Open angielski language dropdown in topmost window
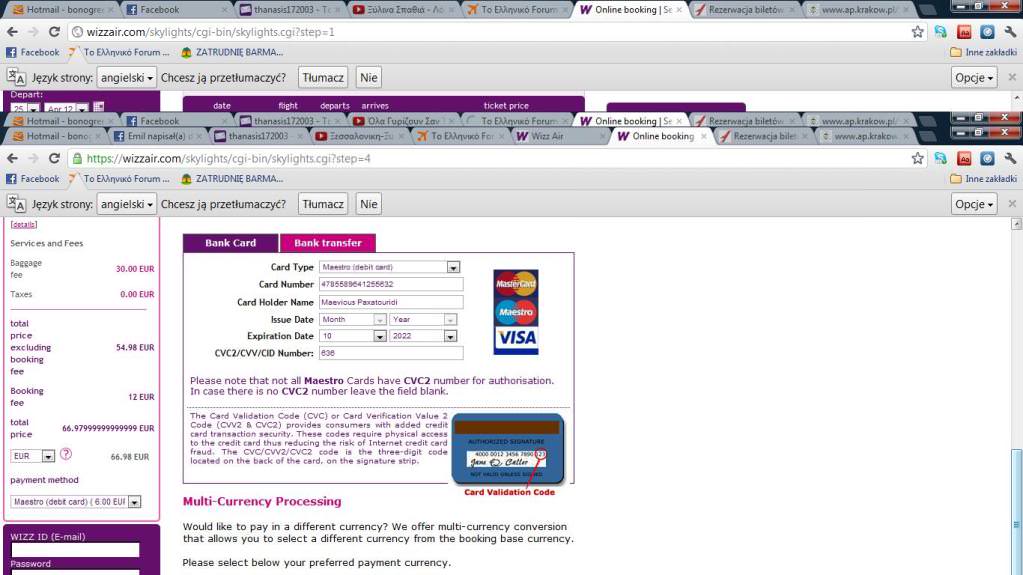Viewport: 1023px width, 575px height. tap(126, 78)
